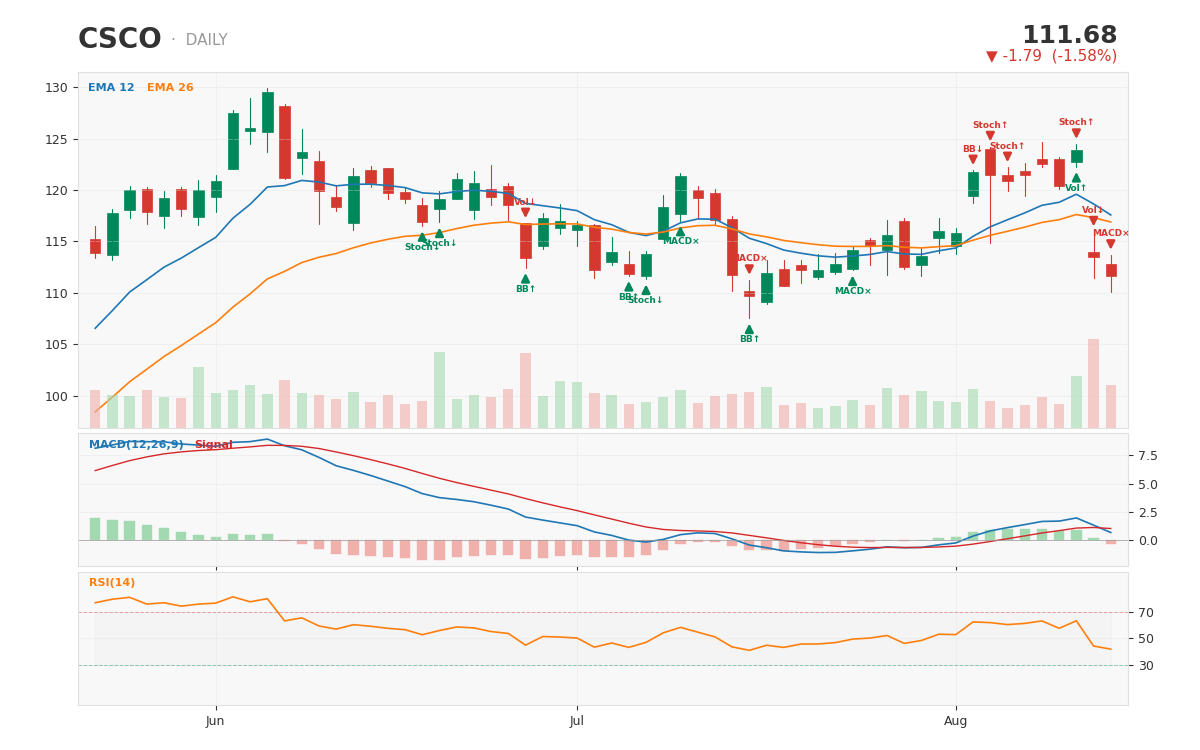Click the 50 RSI axis label
Image resolution: width=1200 pixels, height=750 pixels.
[x=1145, y=638]
